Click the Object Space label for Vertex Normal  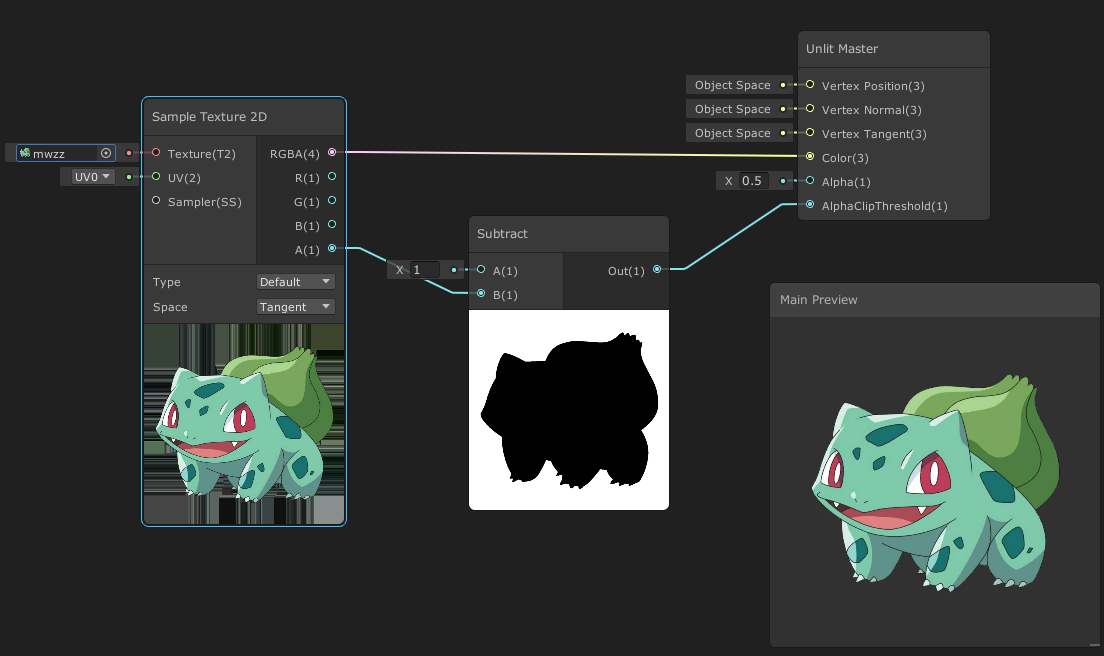pos(732,109)
